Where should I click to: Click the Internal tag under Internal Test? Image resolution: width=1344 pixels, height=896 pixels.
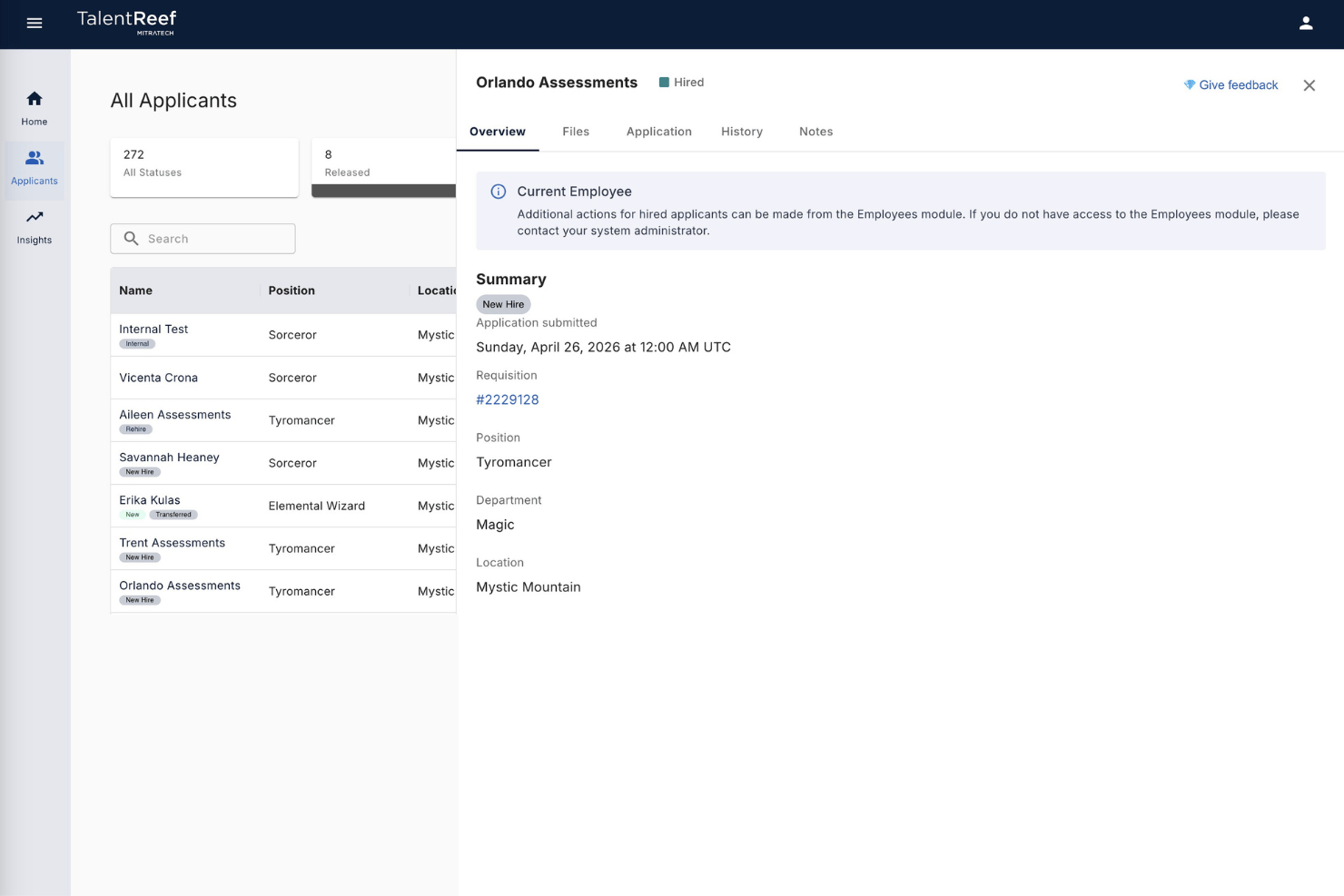point(137,344)
